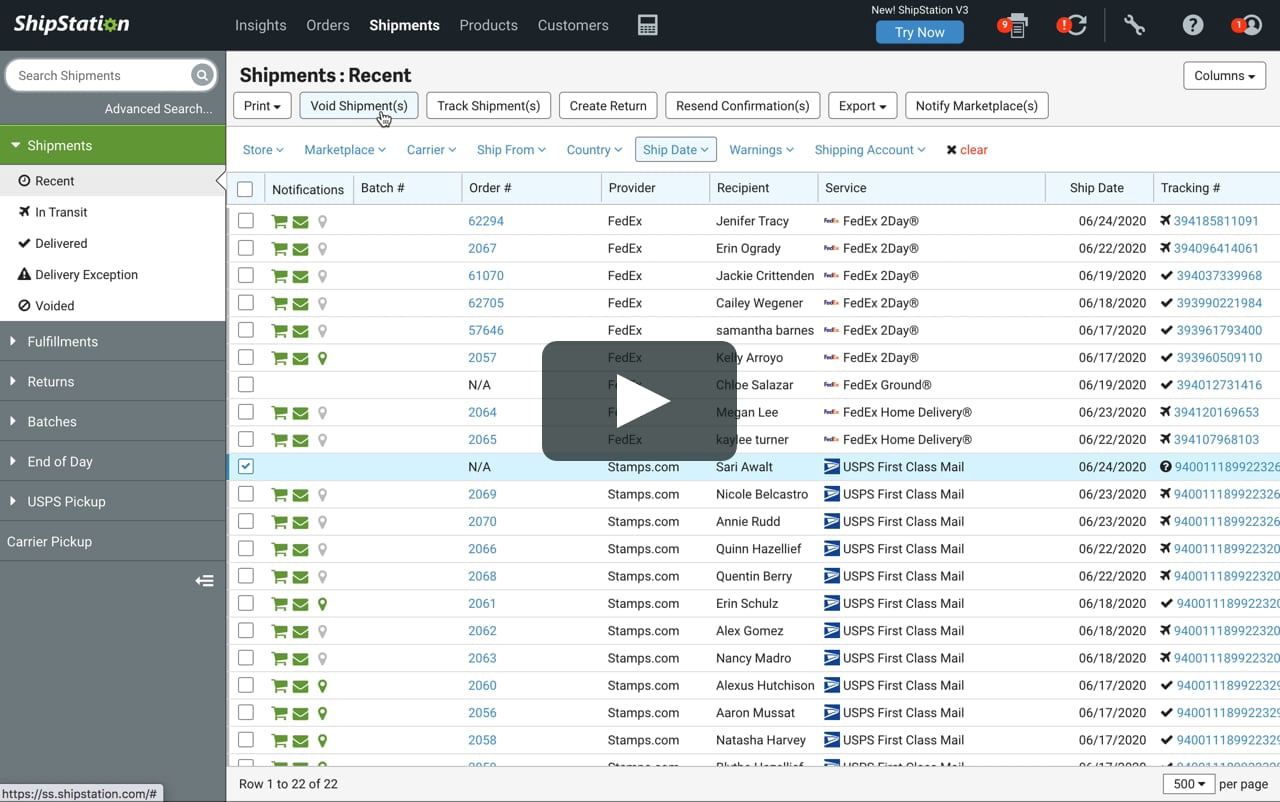Click the USPS icon in Sari Awalt row

831,467
